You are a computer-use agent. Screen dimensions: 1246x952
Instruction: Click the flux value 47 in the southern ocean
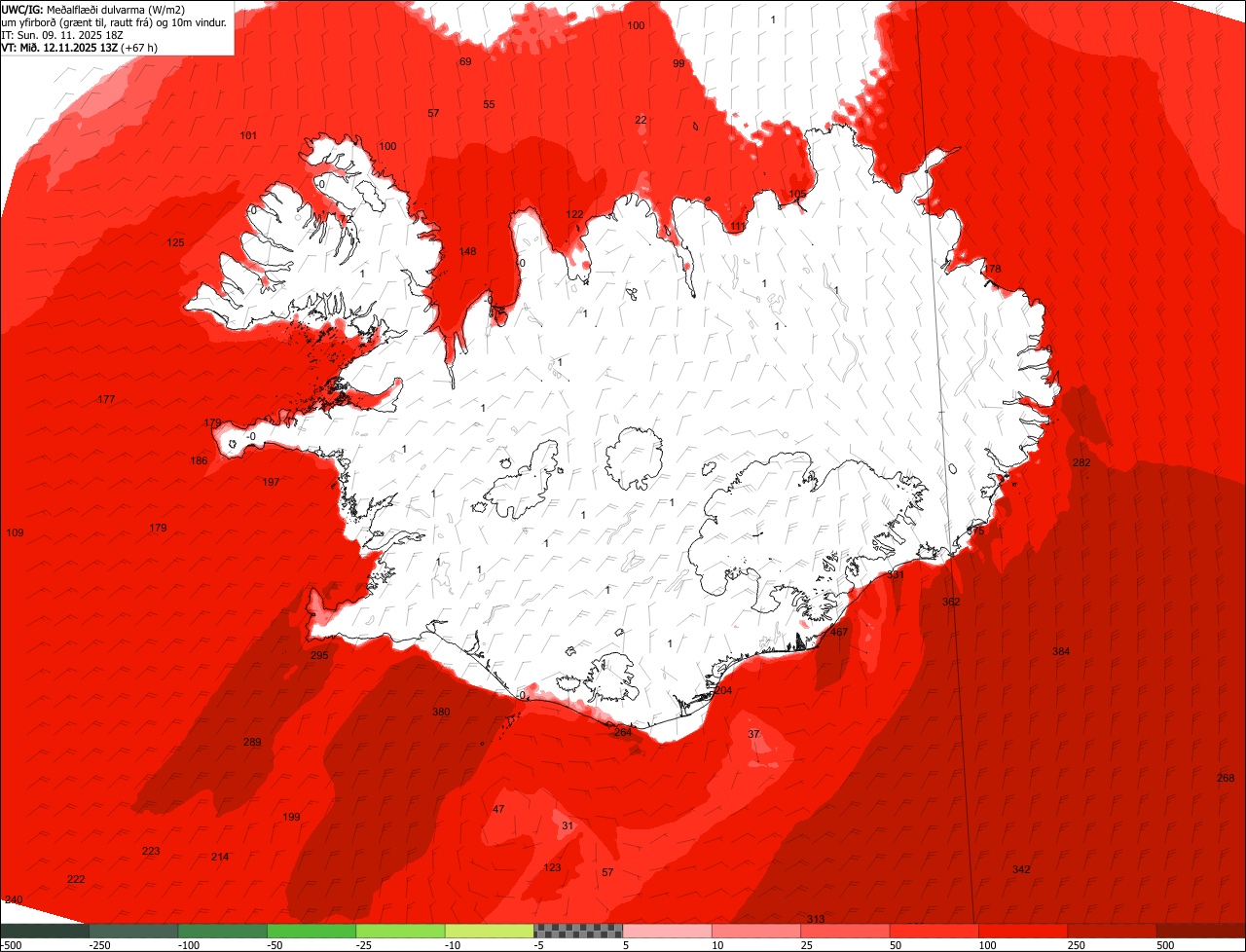(498, 809)
